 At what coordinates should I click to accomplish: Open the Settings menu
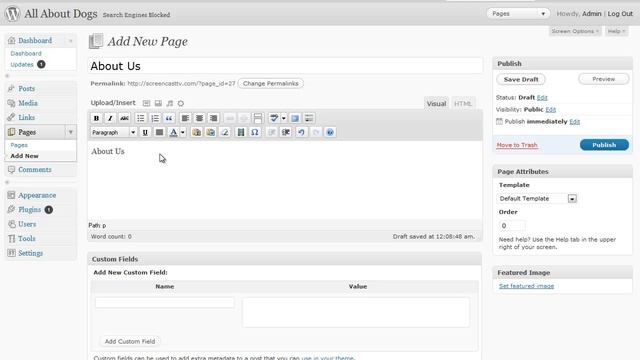(x=30, y=253)
